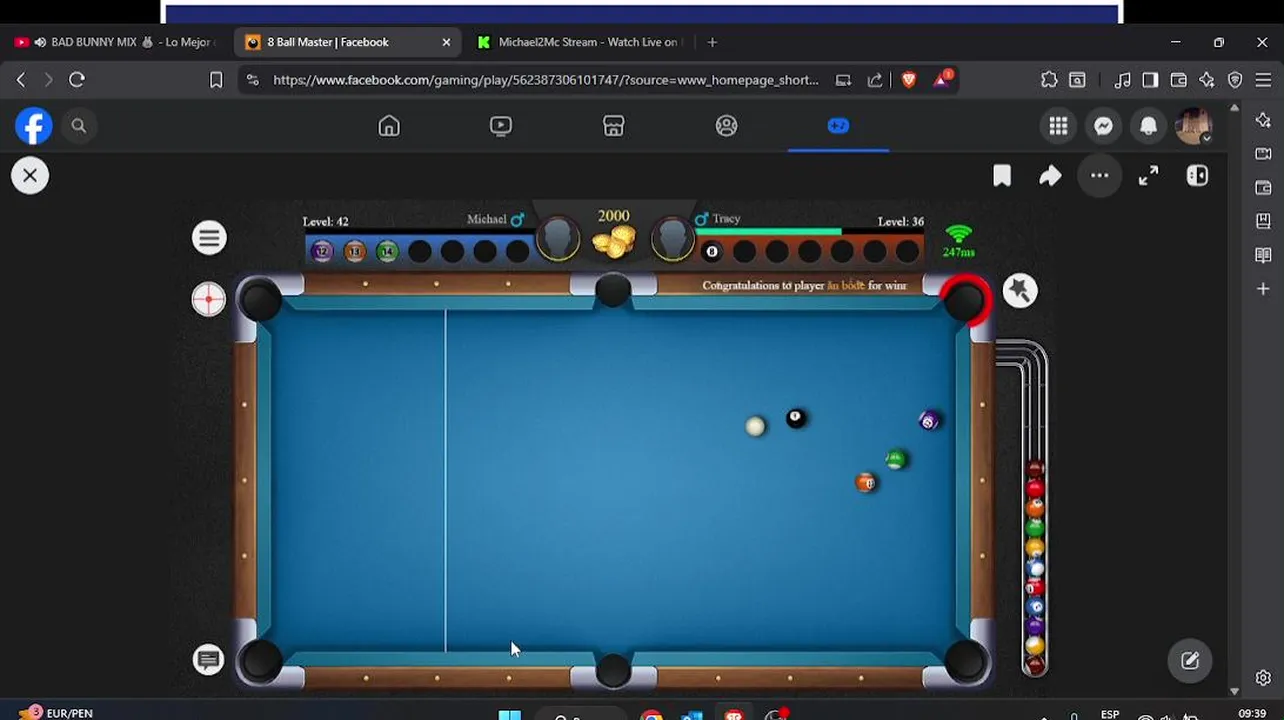Open Facebook search
This screenshot has height=720, width=1284.
pyautogui.click(x=79, y=126)
